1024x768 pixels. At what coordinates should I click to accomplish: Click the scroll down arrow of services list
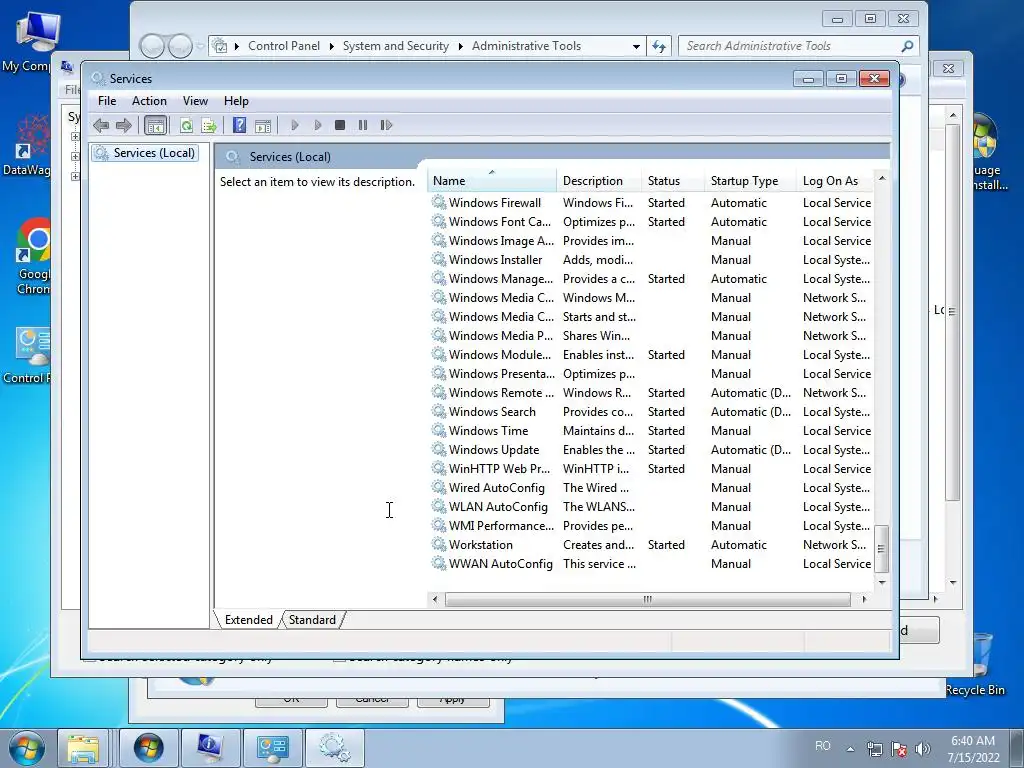(882, 582)
